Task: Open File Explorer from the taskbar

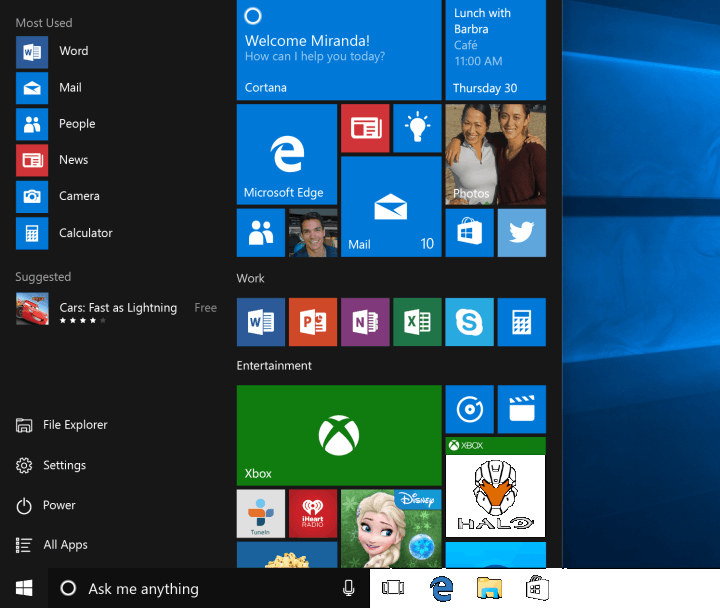Action: coord(489,588)
